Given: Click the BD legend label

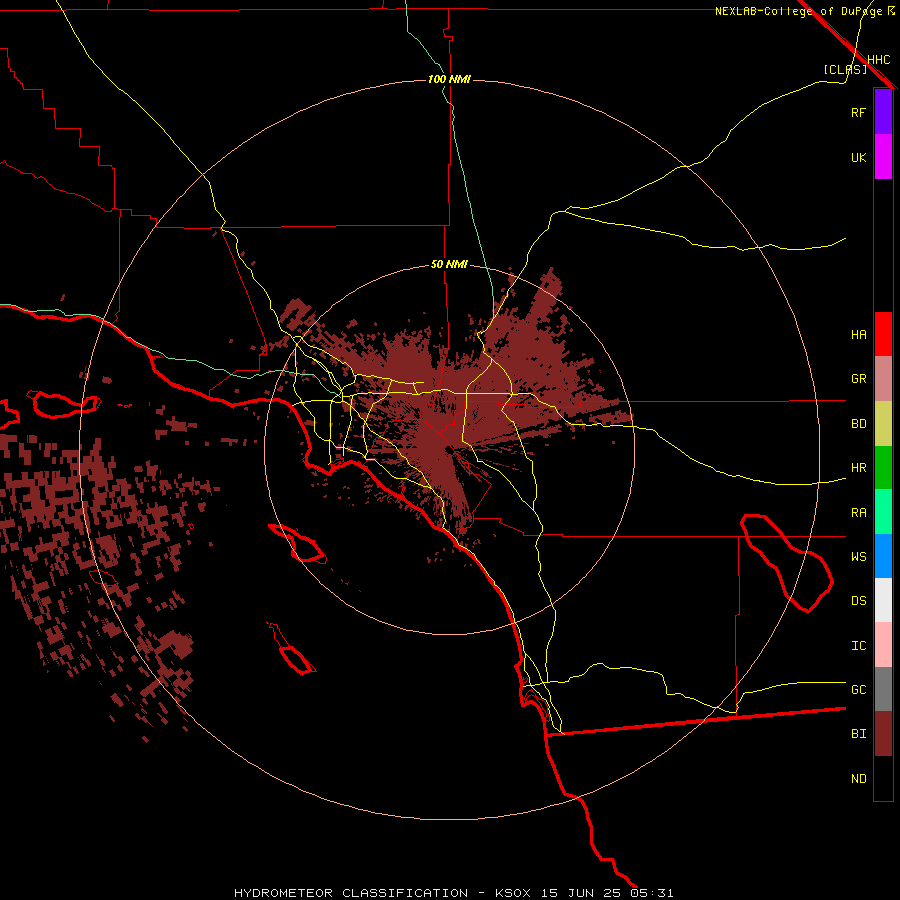Looking at the screenshot, I should 858,424.
